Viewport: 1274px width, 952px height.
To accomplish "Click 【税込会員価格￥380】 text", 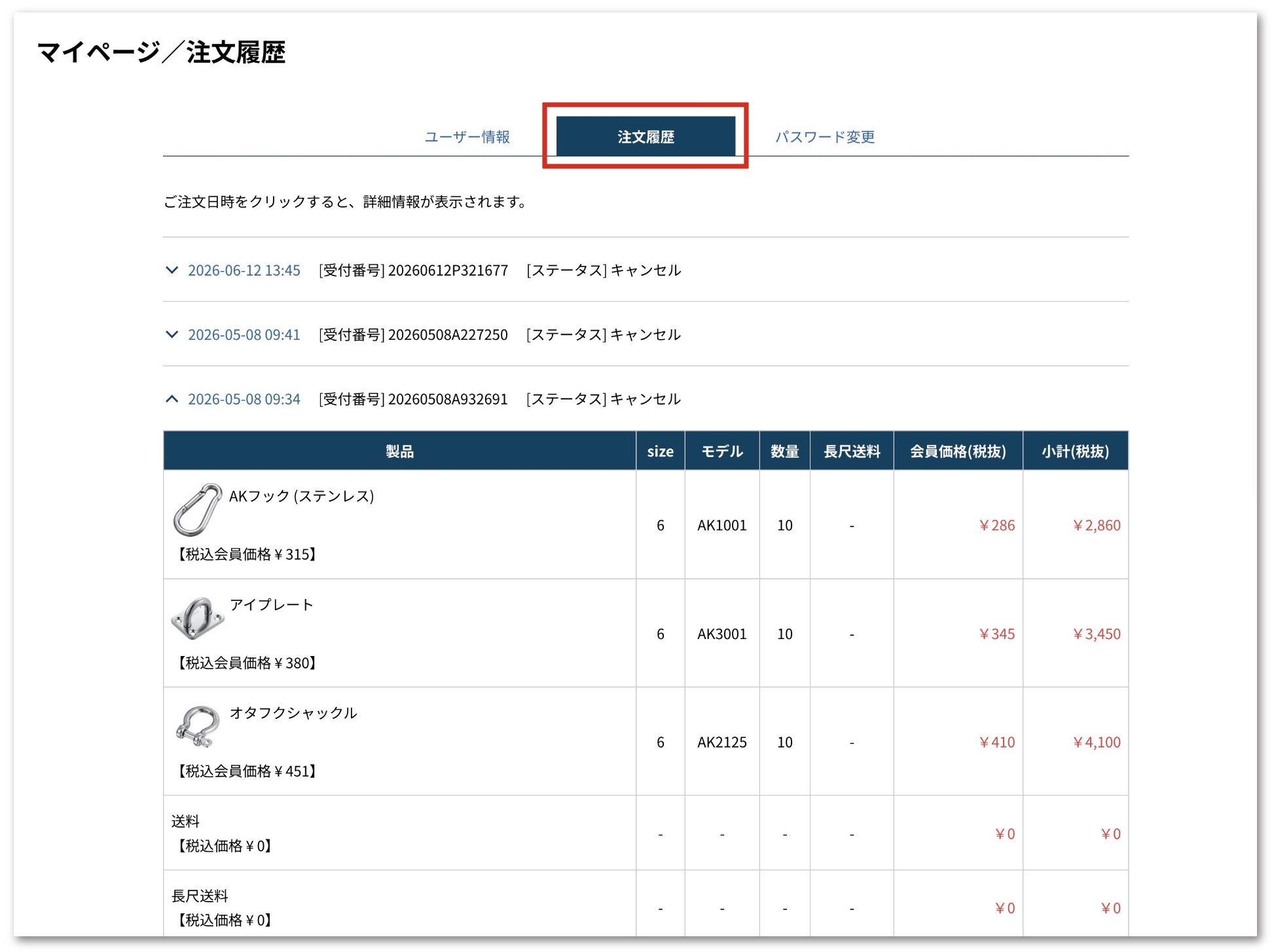I will 247,663.
